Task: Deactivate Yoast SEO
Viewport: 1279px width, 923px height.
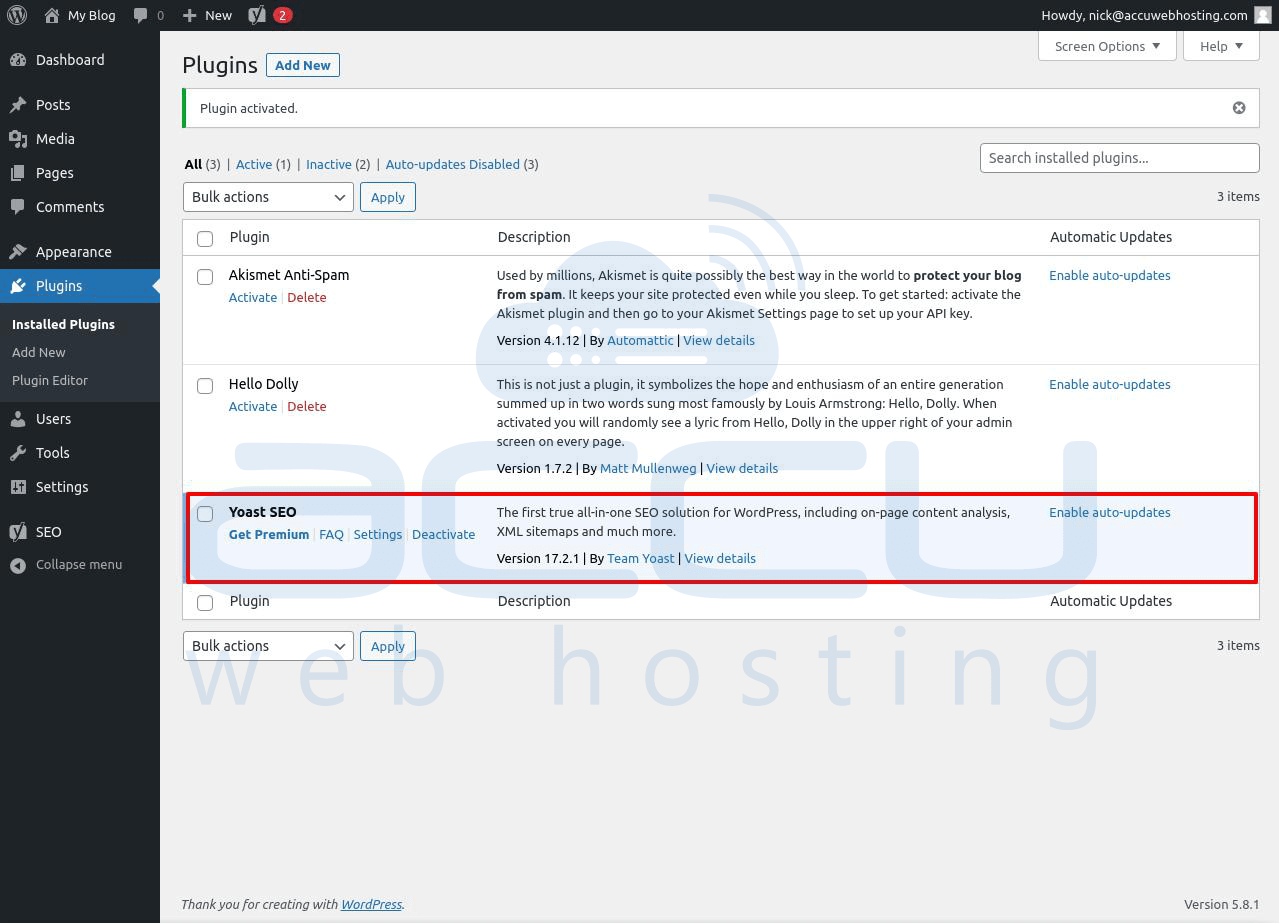Action: (x=444, y=534)
